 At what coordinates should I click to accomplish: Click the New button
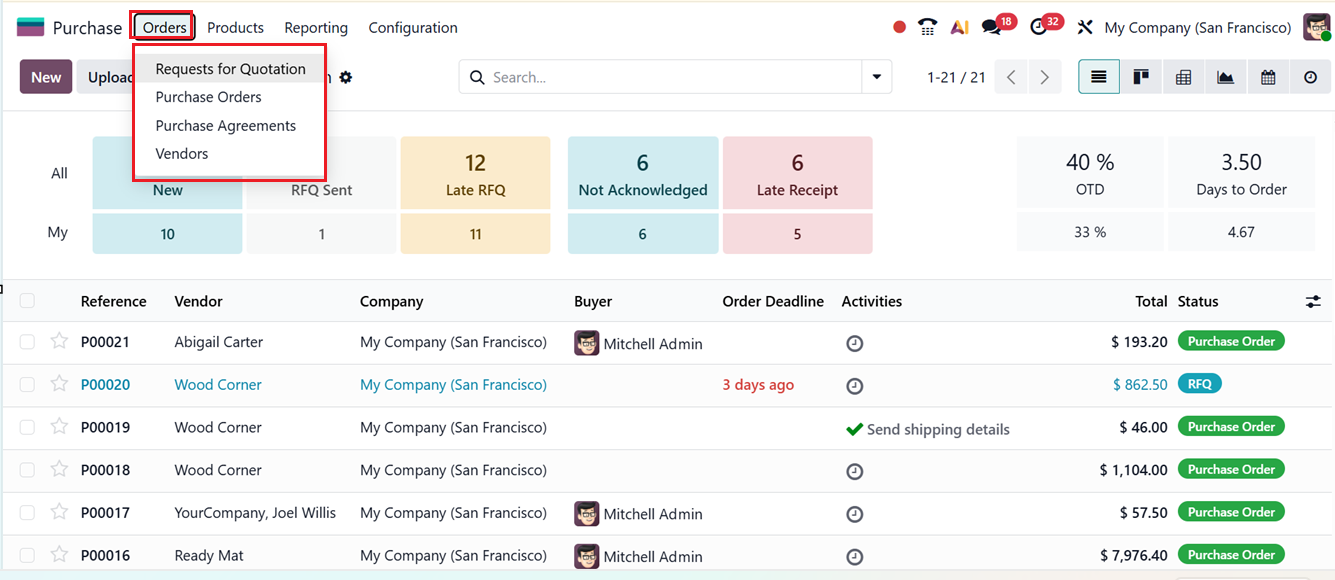click(45, 76)
